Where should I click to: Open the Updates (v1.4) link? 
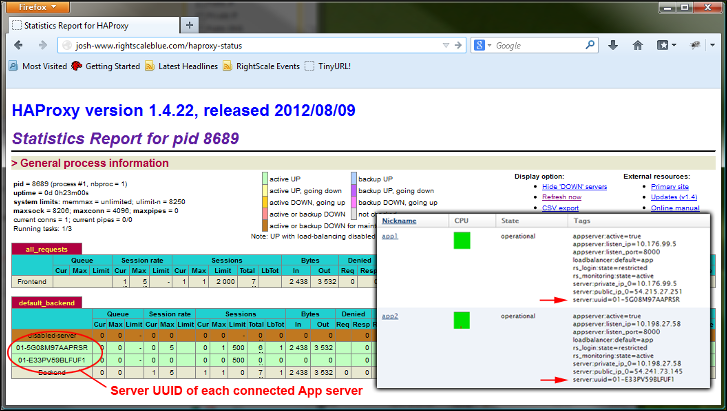click(x=674, y=197)
